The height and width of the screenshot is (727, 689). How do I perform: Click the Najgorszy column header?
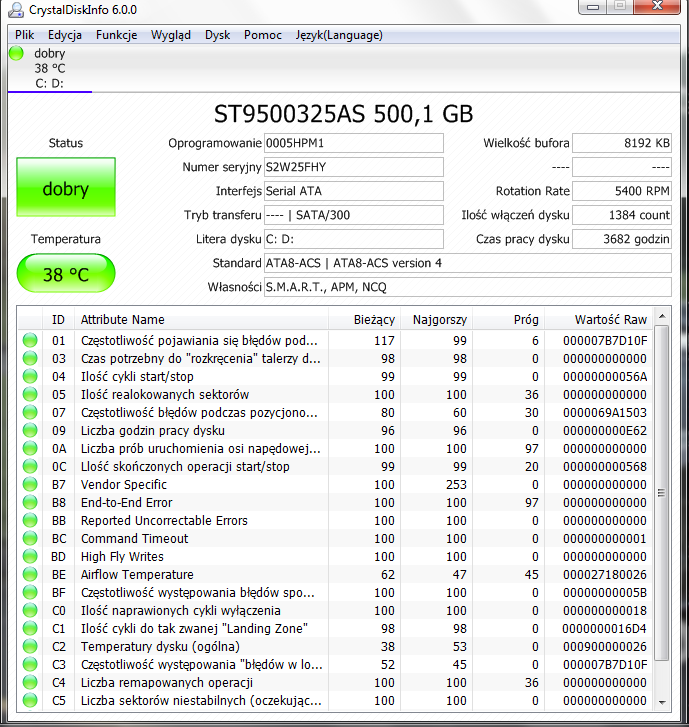(x=436, y=319)
